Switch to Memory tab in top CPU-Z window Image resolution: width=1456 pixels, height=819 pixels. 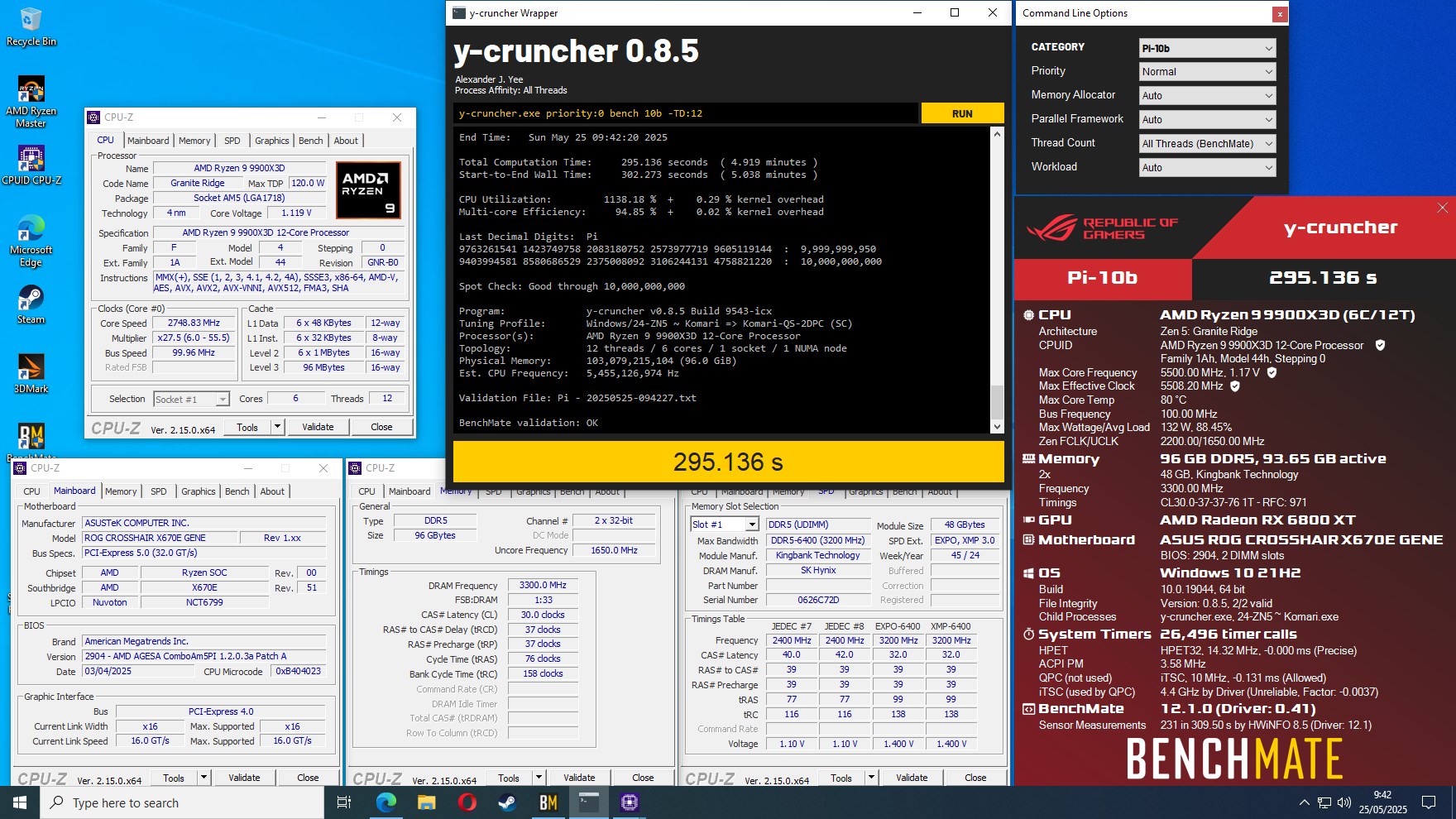click(194, 141)
